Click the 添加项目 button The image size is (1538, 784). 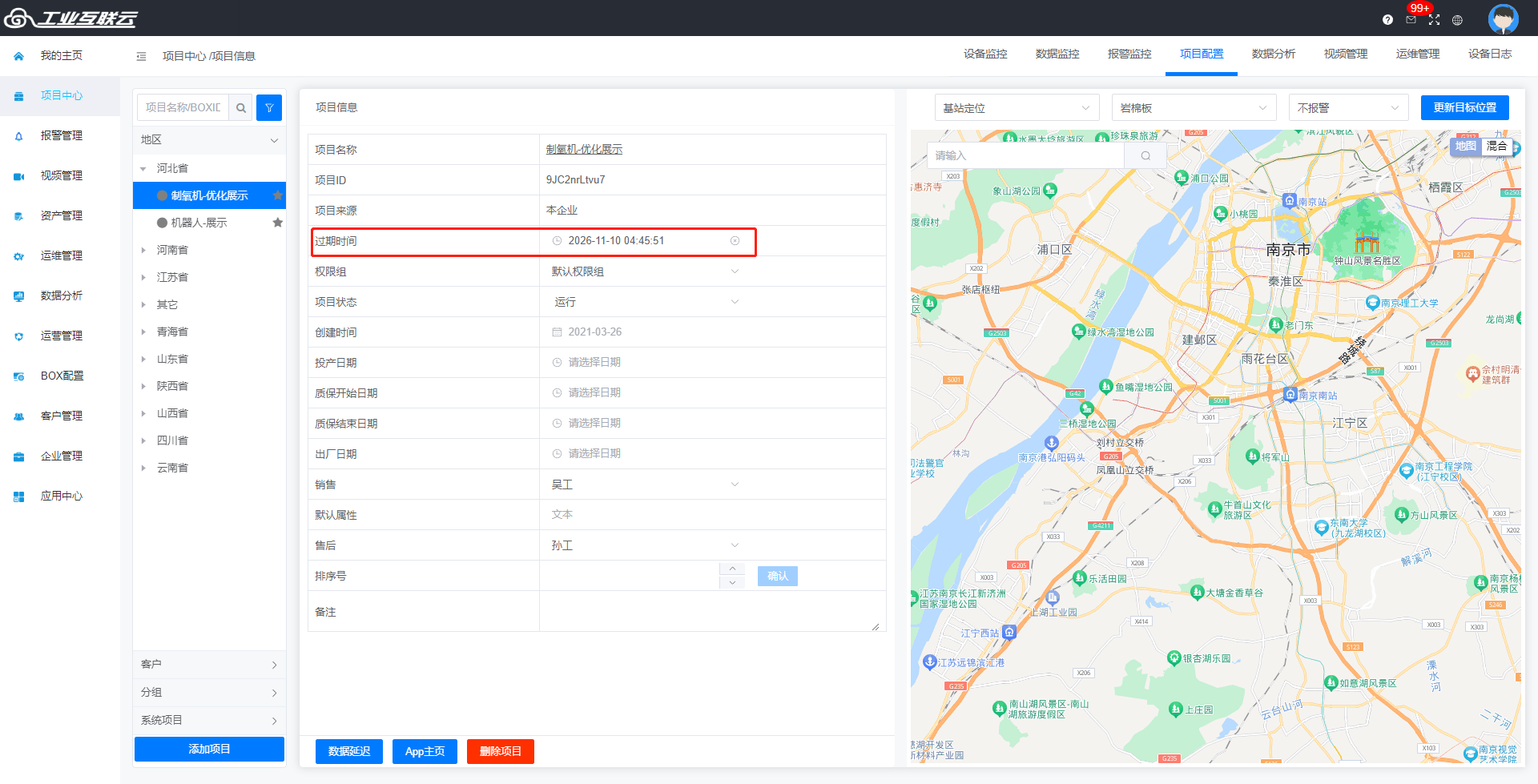(x=209, y=749)
